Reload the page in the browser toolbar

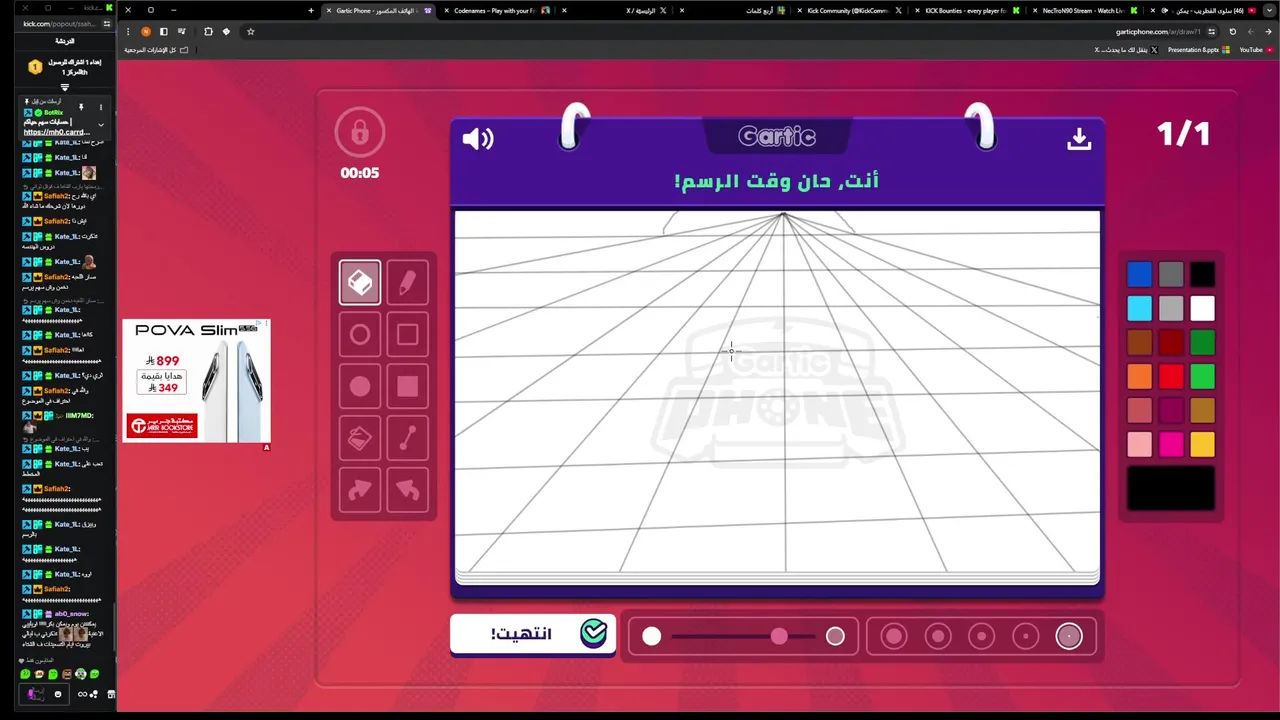point(1232,31)
